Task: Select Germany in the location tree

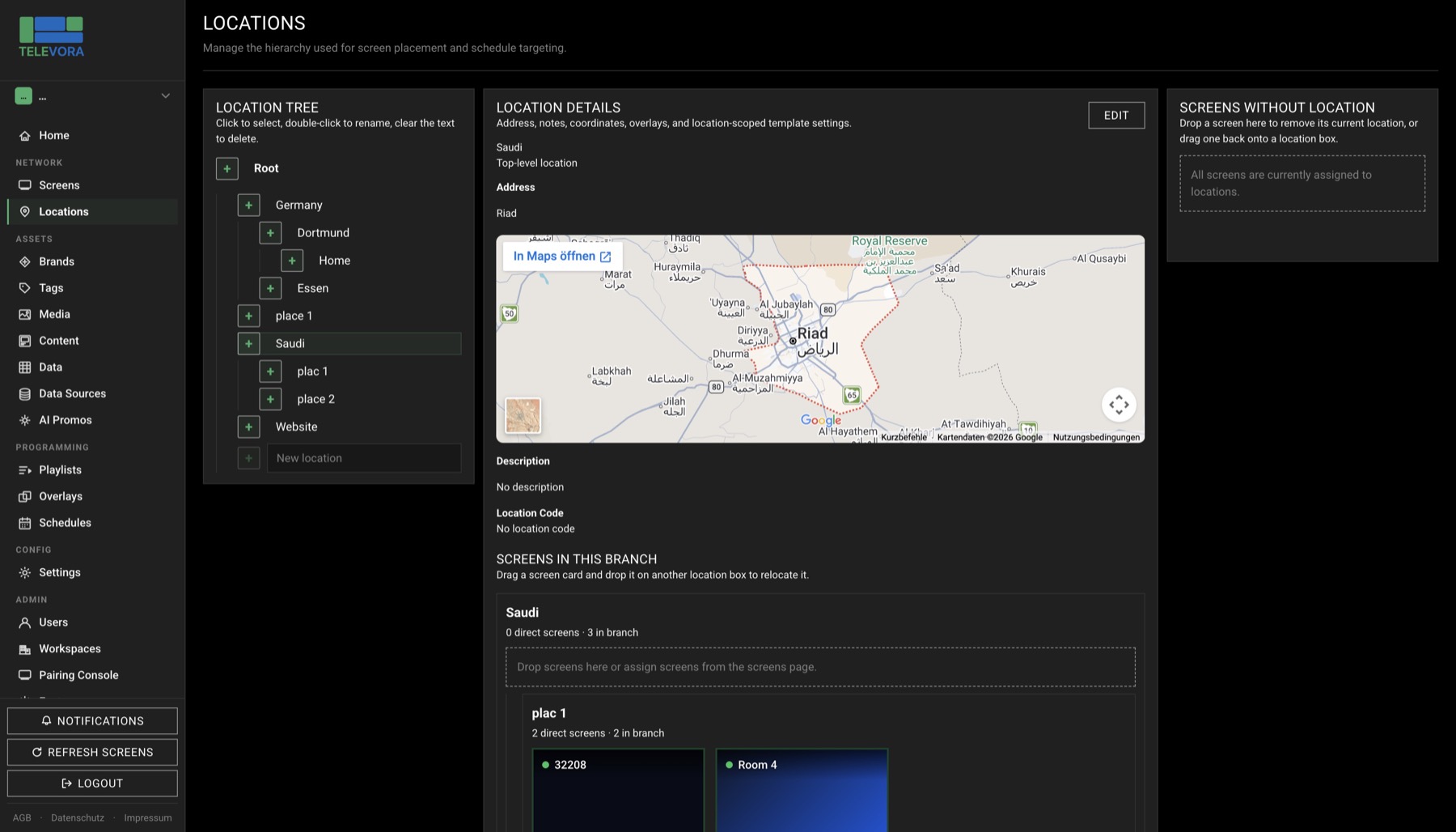Action: coord(298,205)
